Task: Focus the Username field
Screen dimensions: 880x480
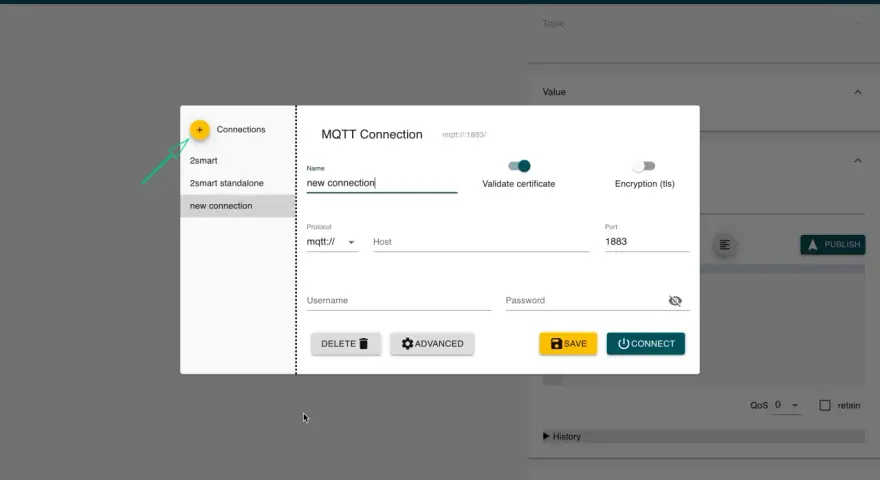Action: (398, 301)
